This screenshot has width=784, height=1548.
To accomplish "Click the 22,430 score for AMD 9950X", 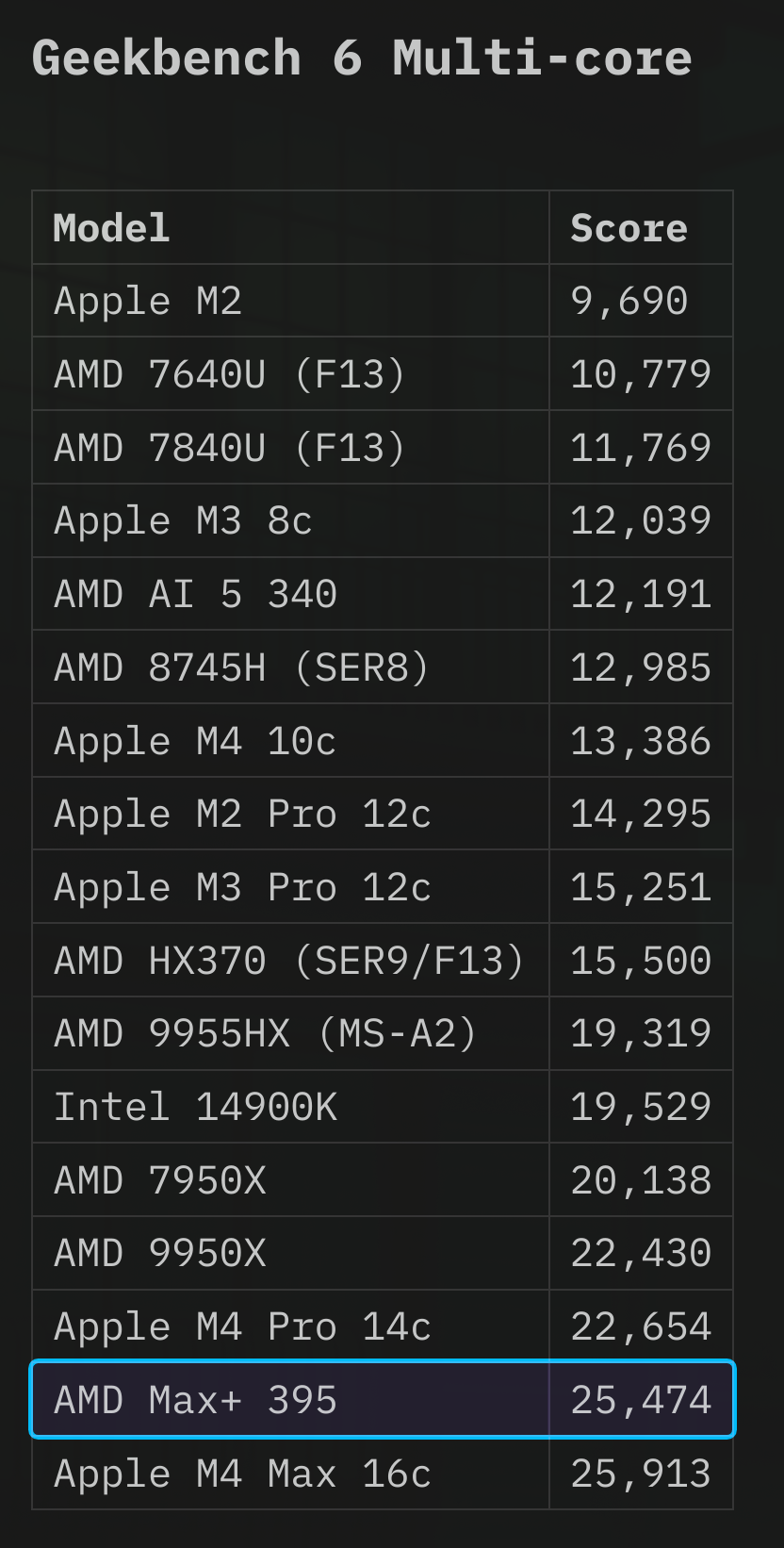I will coord(641,1254).
